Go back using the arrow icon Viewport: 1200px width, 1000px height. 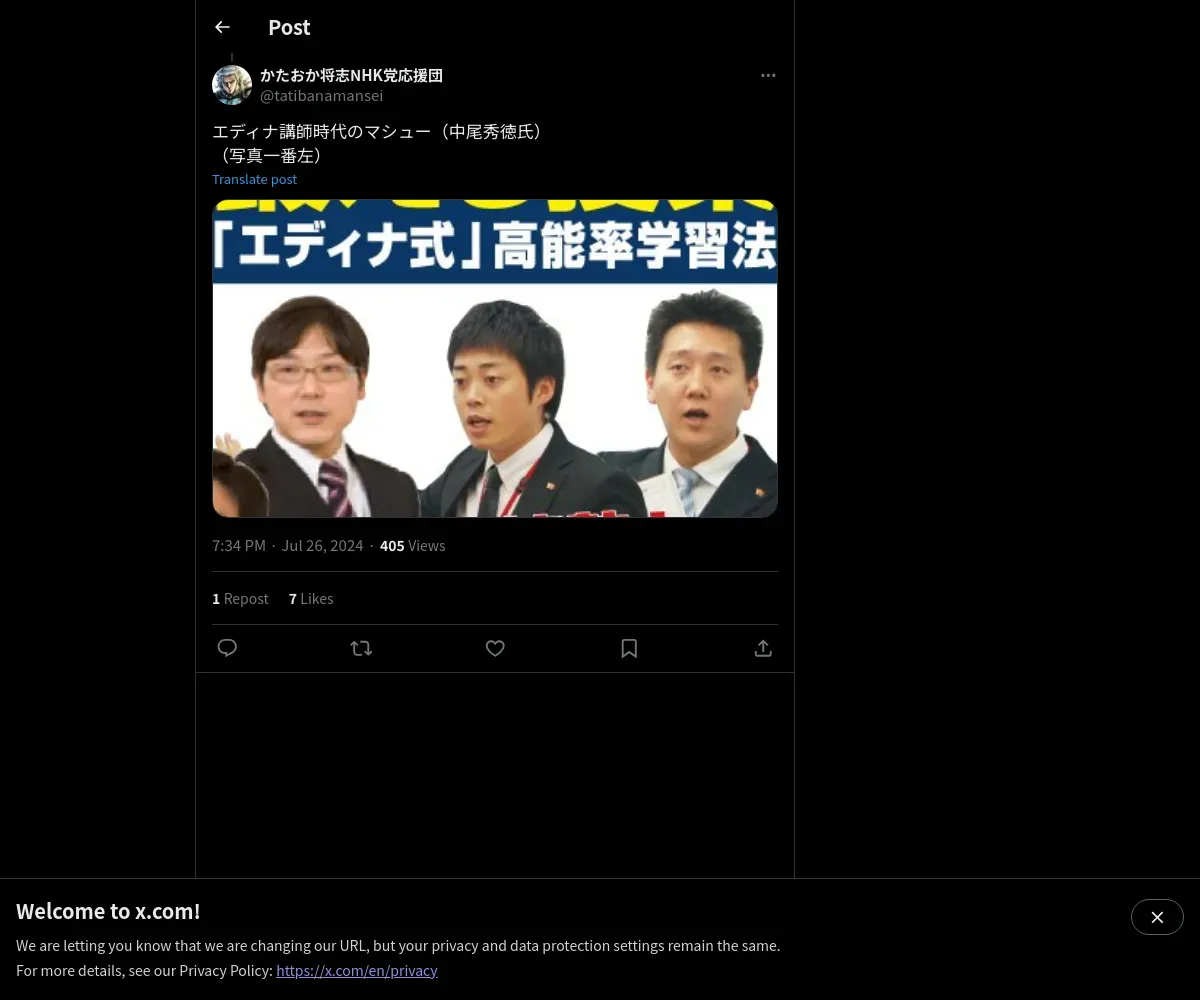tap(222, 27)
